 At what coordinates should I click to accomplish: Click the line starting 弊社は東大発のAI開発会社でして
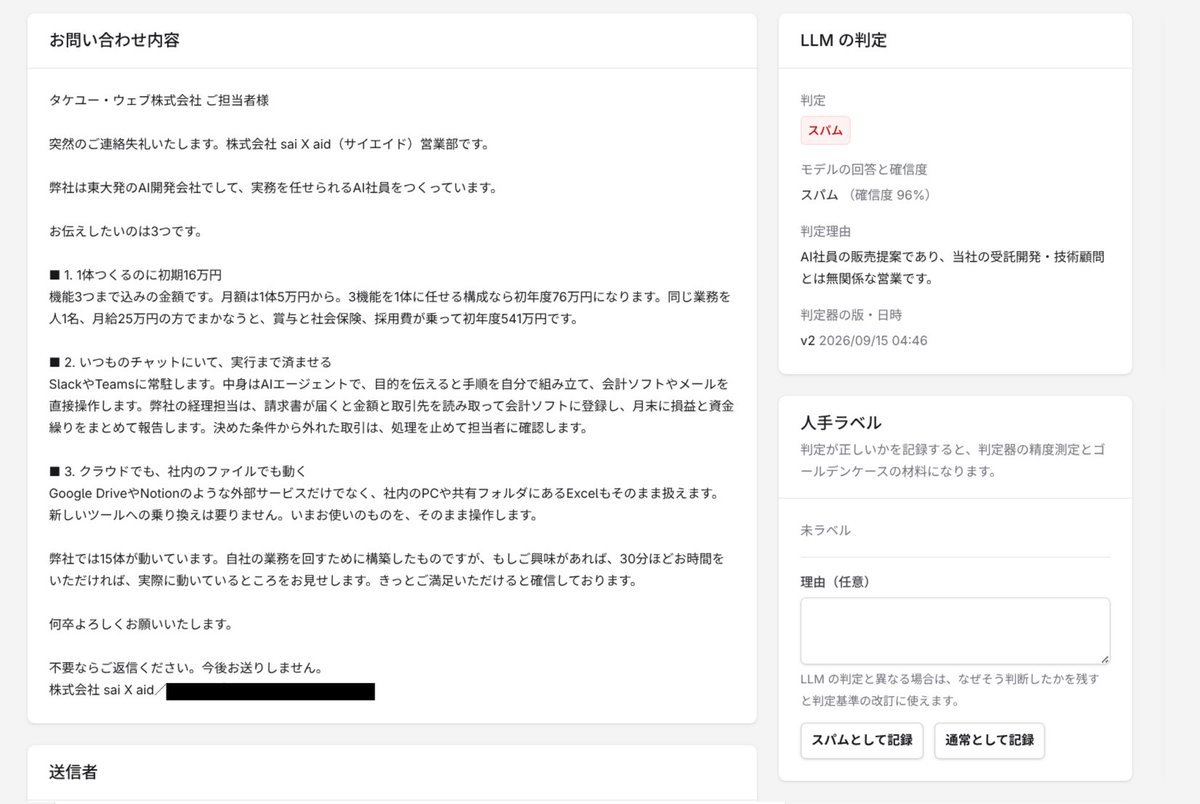[x=273, y=187]
